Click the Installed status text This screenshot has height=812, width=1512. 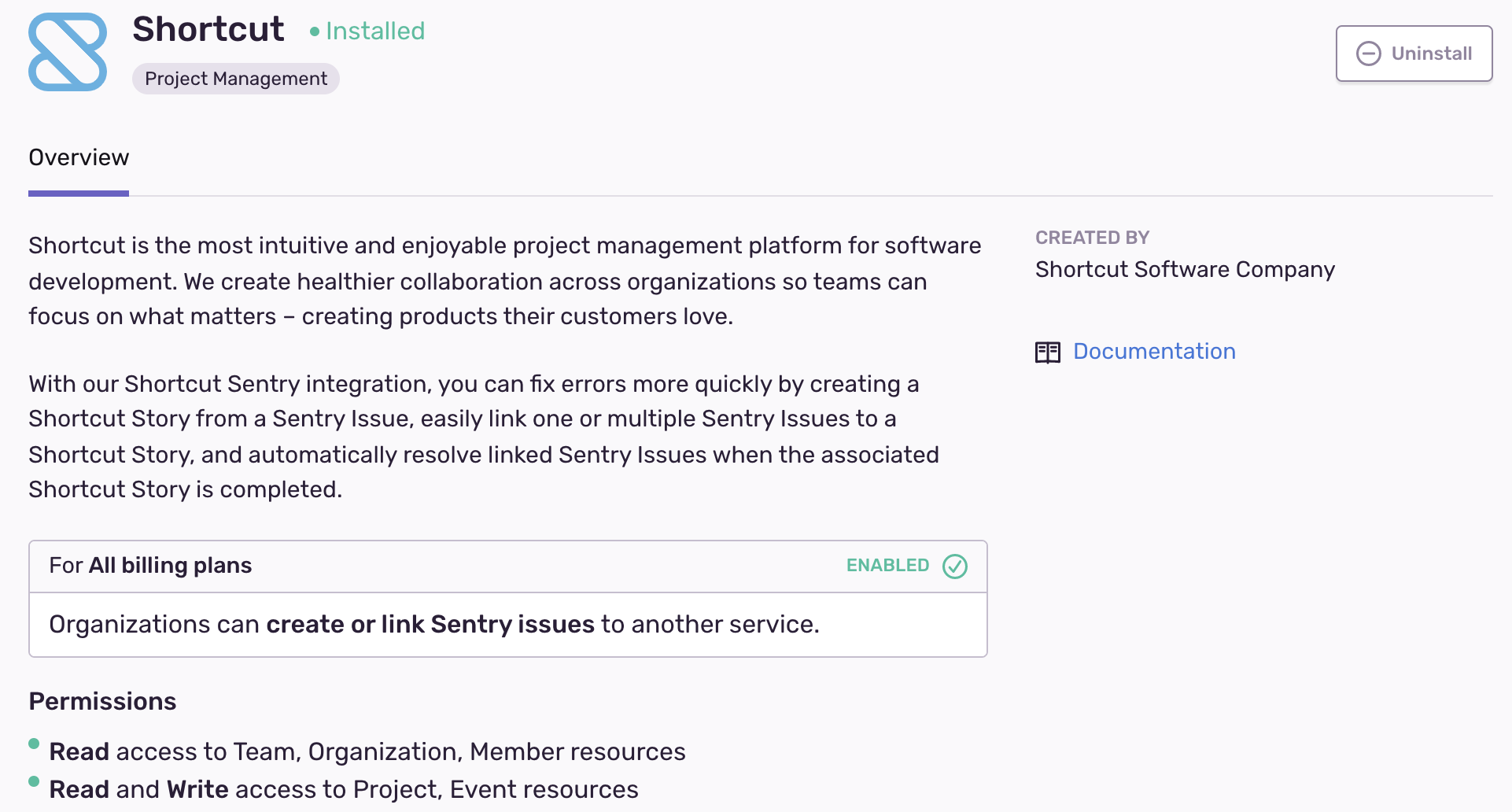(x=374, y=31)
